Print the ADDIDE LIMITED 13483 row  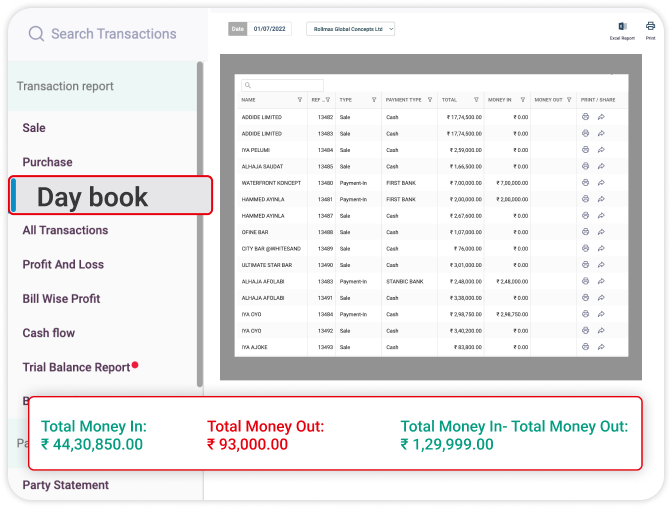click(x=585, y=133)
